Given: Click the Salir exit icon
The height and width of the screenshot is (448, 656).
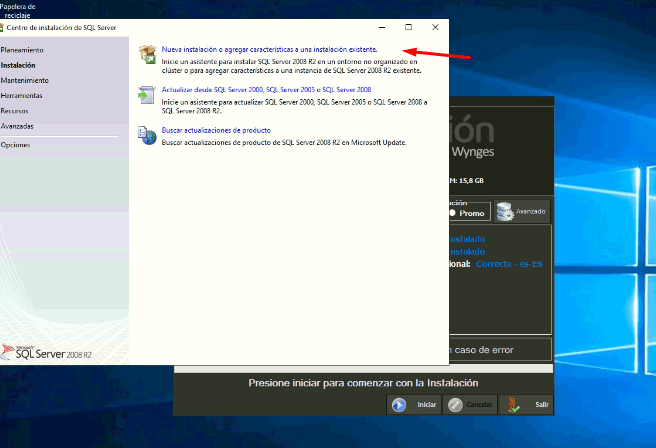Looking at the screenshot, I should tap(512, 405).
